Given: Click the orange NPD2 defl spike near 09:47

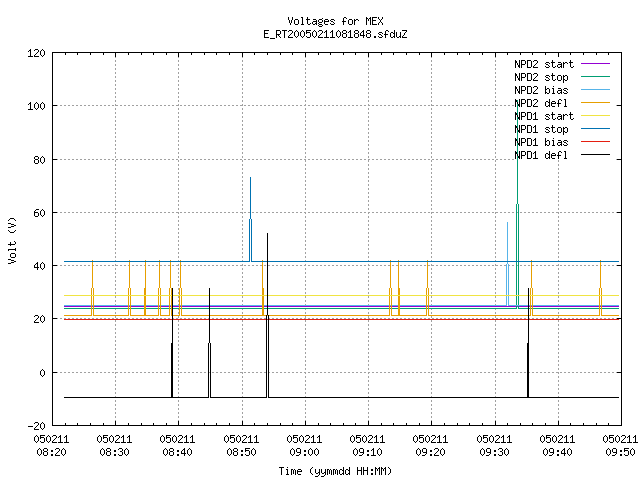Looking at the screenshot, I should click(x=600, y=288).
